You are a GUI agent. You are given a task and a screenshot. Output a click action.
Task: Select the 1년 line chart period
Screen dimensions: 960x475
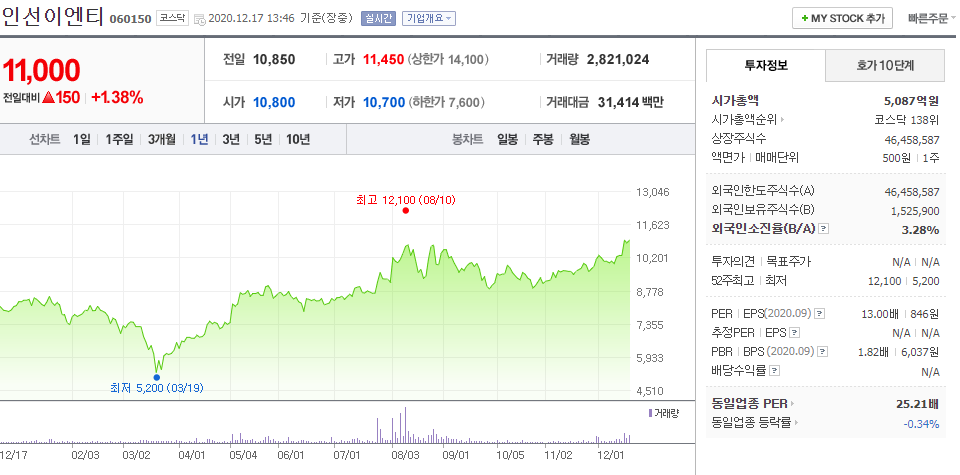coord(200,140)
